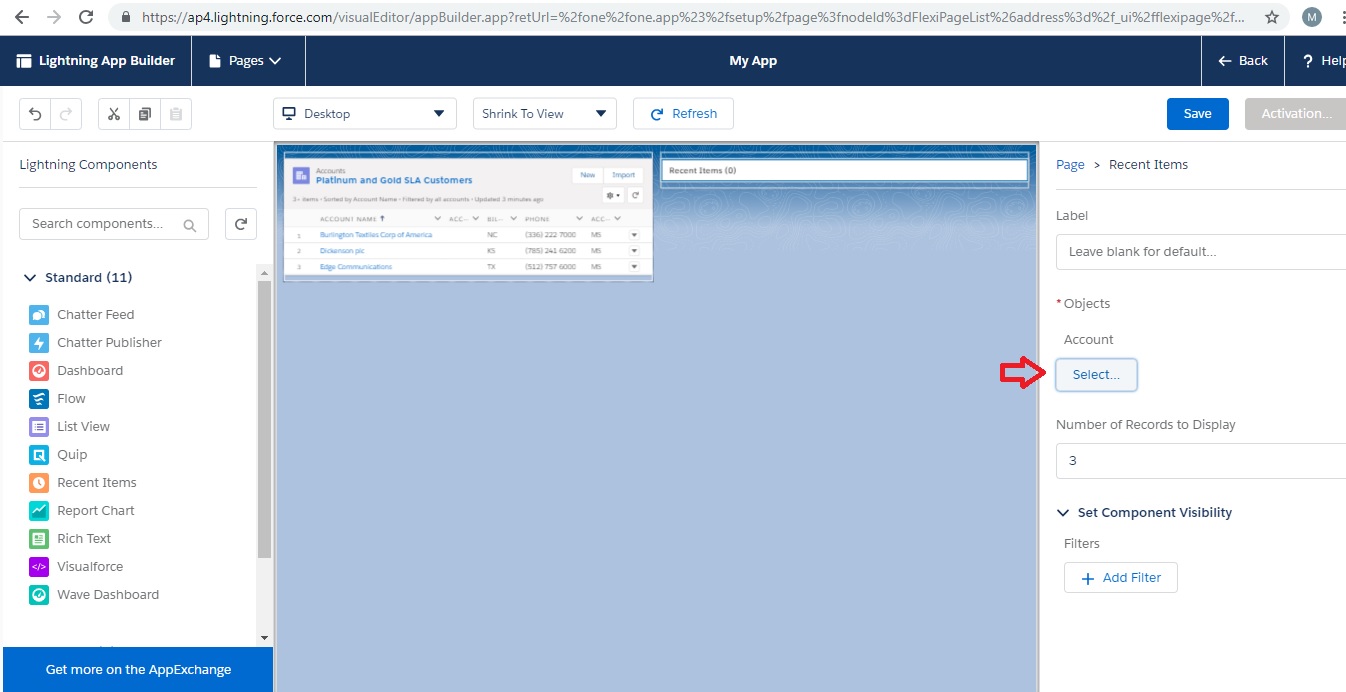Screen dimensions: 1346x692
Task: Click Edge Communications account link
Action: tap(356, 267)
